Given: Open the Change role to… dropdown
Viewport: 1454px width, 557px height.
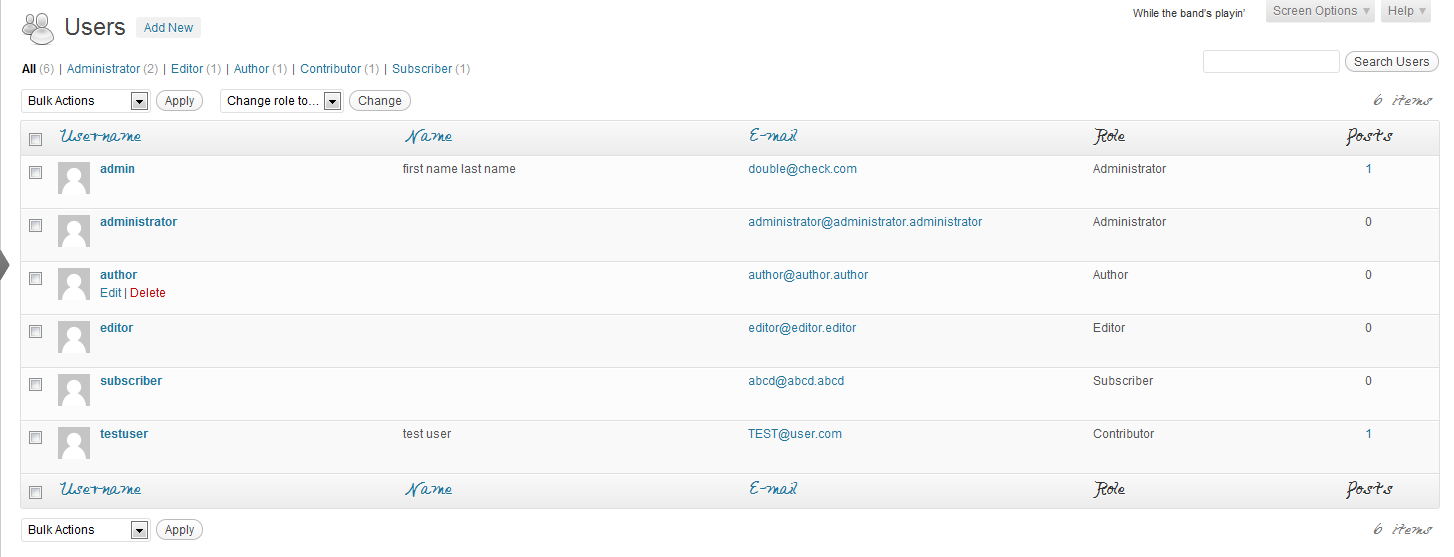Looking at the screenshot, I should click(x=281, y=101).
